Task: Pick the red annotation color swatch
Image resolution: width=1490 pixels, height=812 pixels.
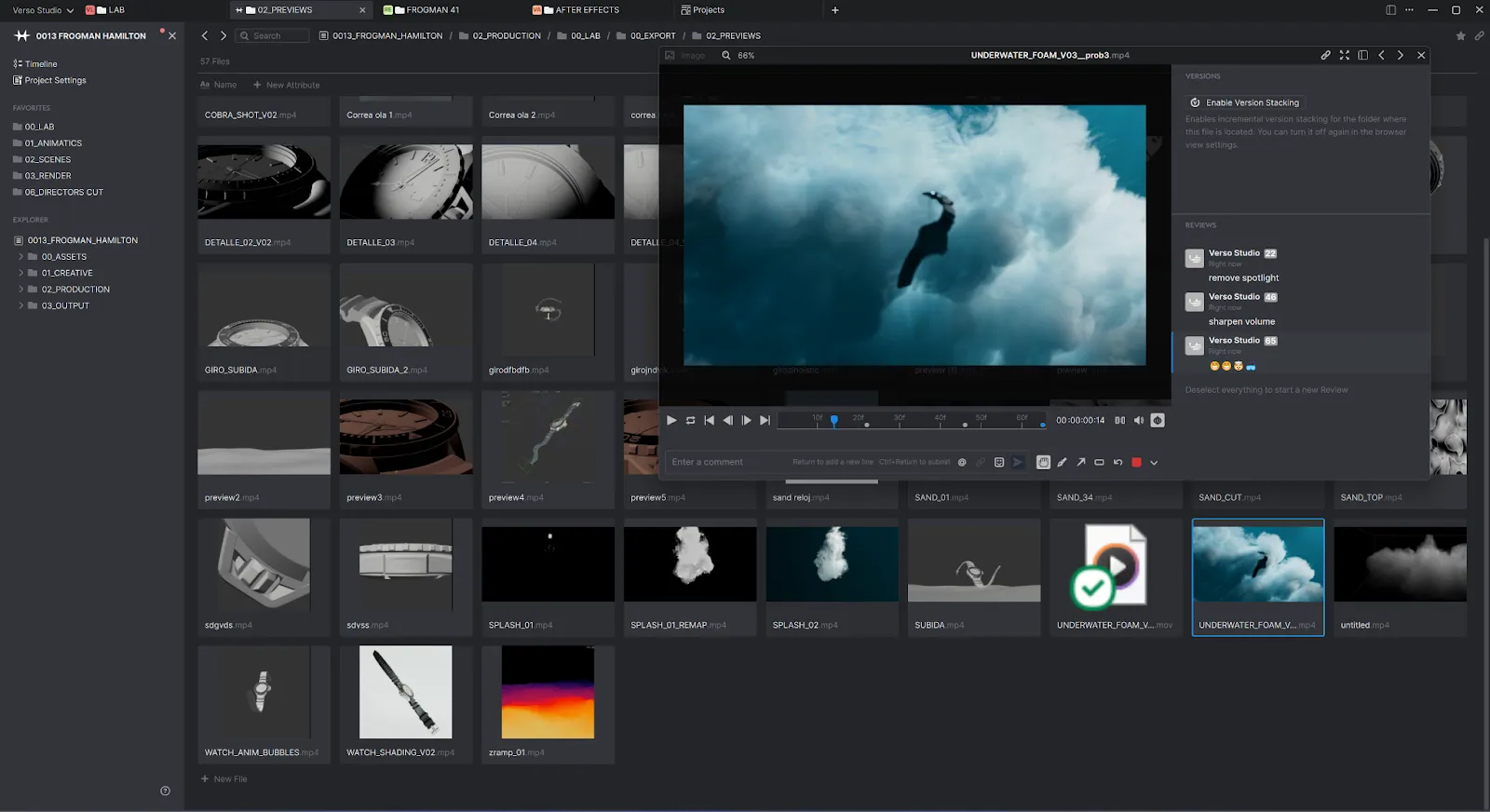Action: 1136,462
